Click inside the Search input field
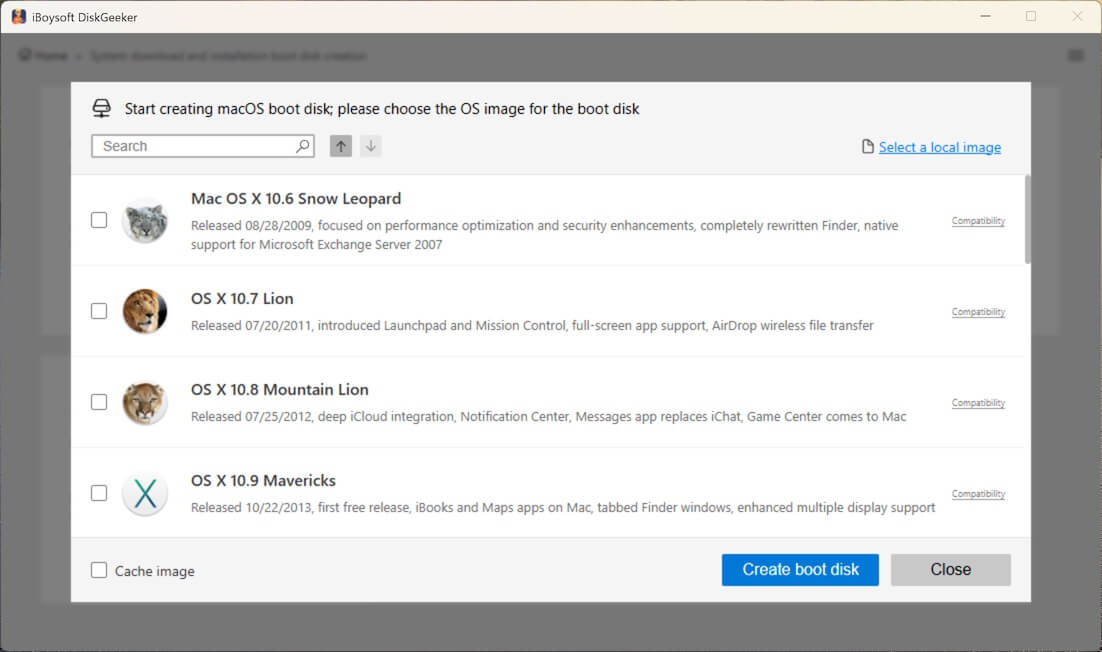The width and height of the screenshot is (1102, 652). [x=195, y=146]
